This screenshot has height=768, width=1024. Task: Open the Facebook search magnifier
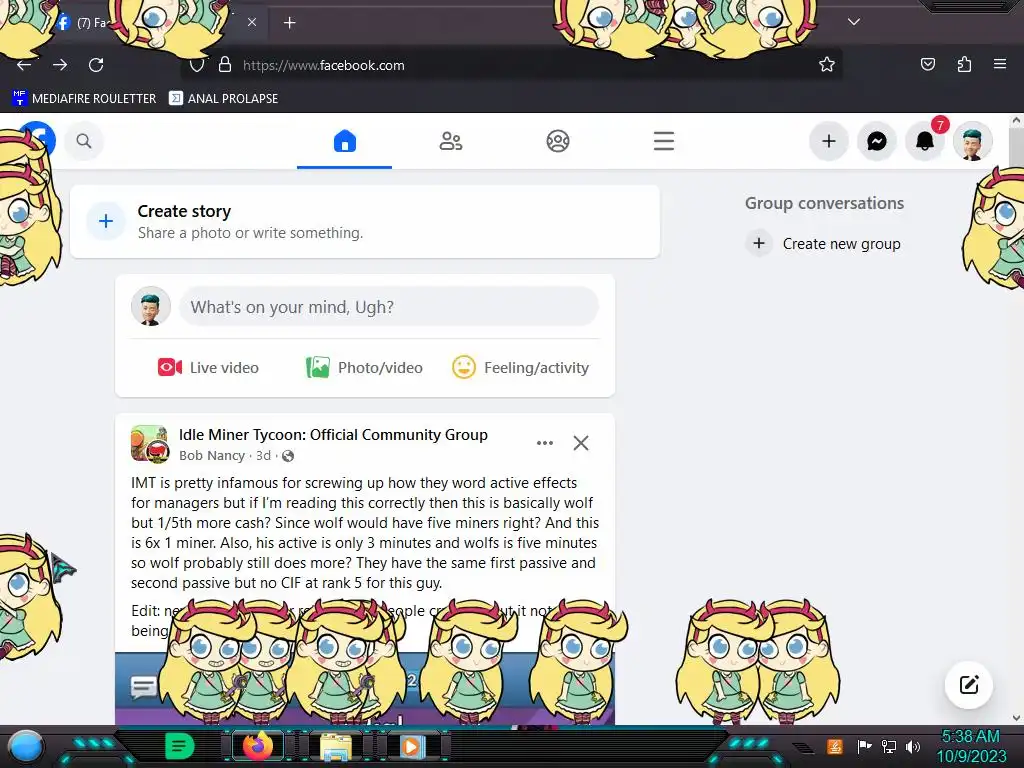click(x=84, y=140)
